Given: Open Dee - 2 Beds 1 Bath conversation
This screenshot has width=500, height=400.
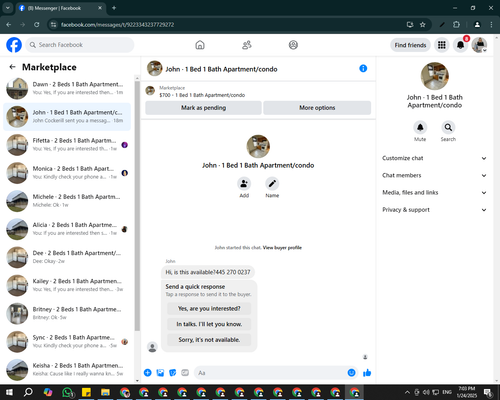Looking at the screenshot, I should click(x=67, y=257).
